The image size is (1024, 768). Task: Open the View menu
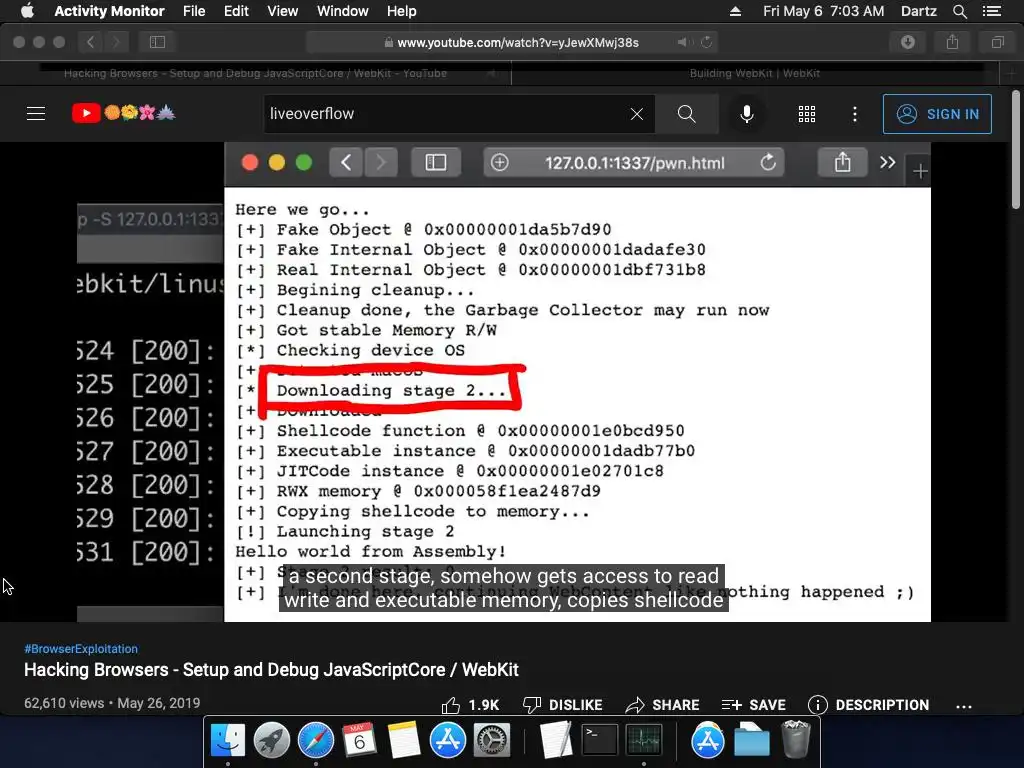[282, 11]
